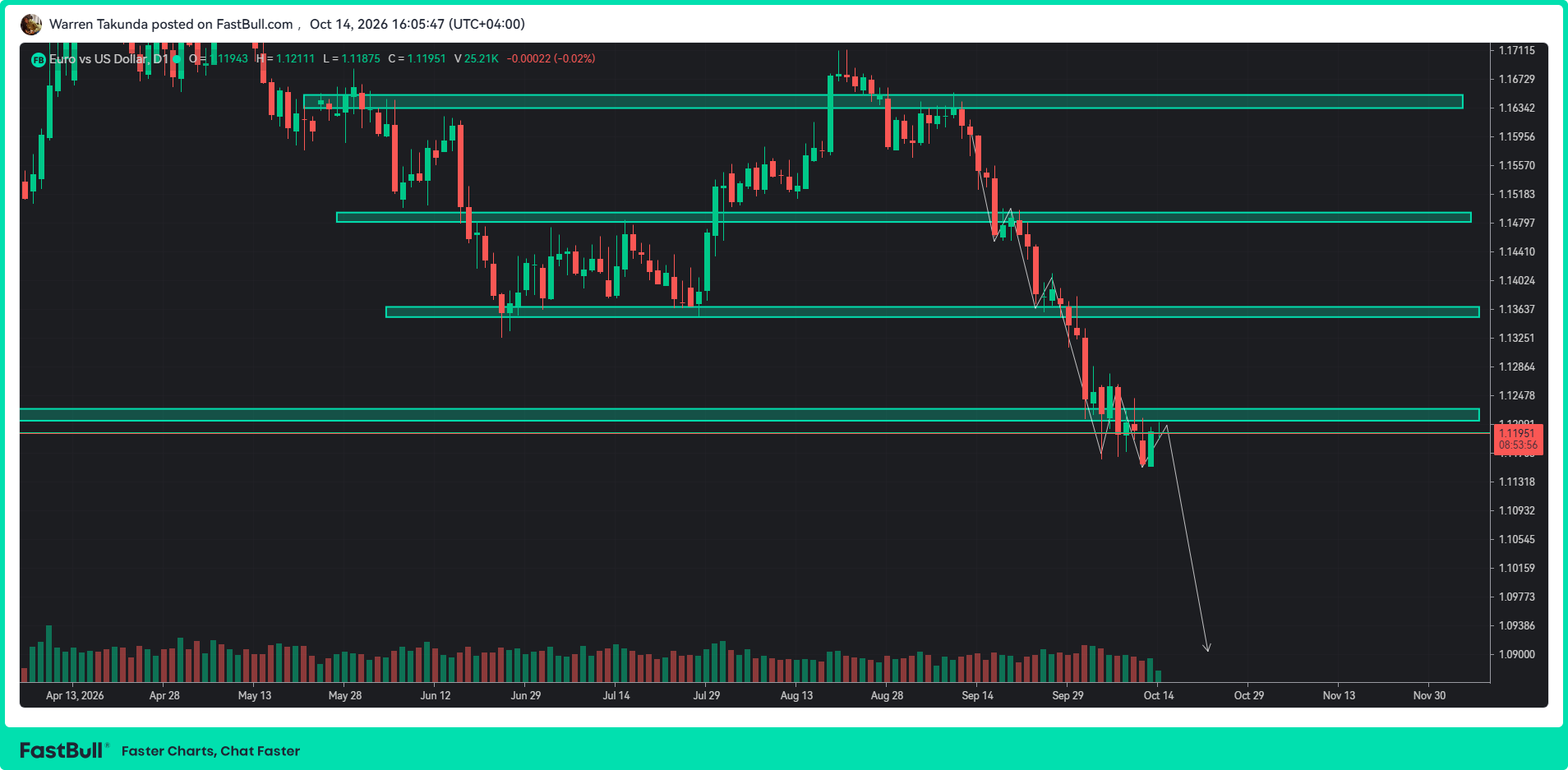Click price axis label 1.09000
Viewport: 1568px width, 770px height.
point(1516,654)
